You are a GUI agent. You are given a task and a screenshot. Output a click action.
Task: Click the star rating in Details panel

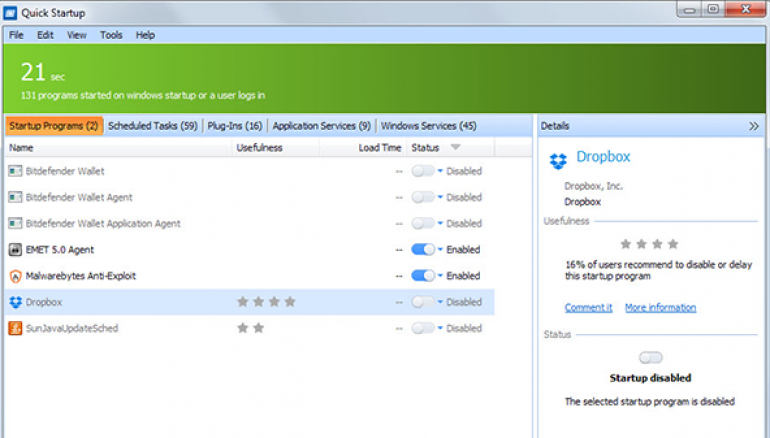pos(649,244)
